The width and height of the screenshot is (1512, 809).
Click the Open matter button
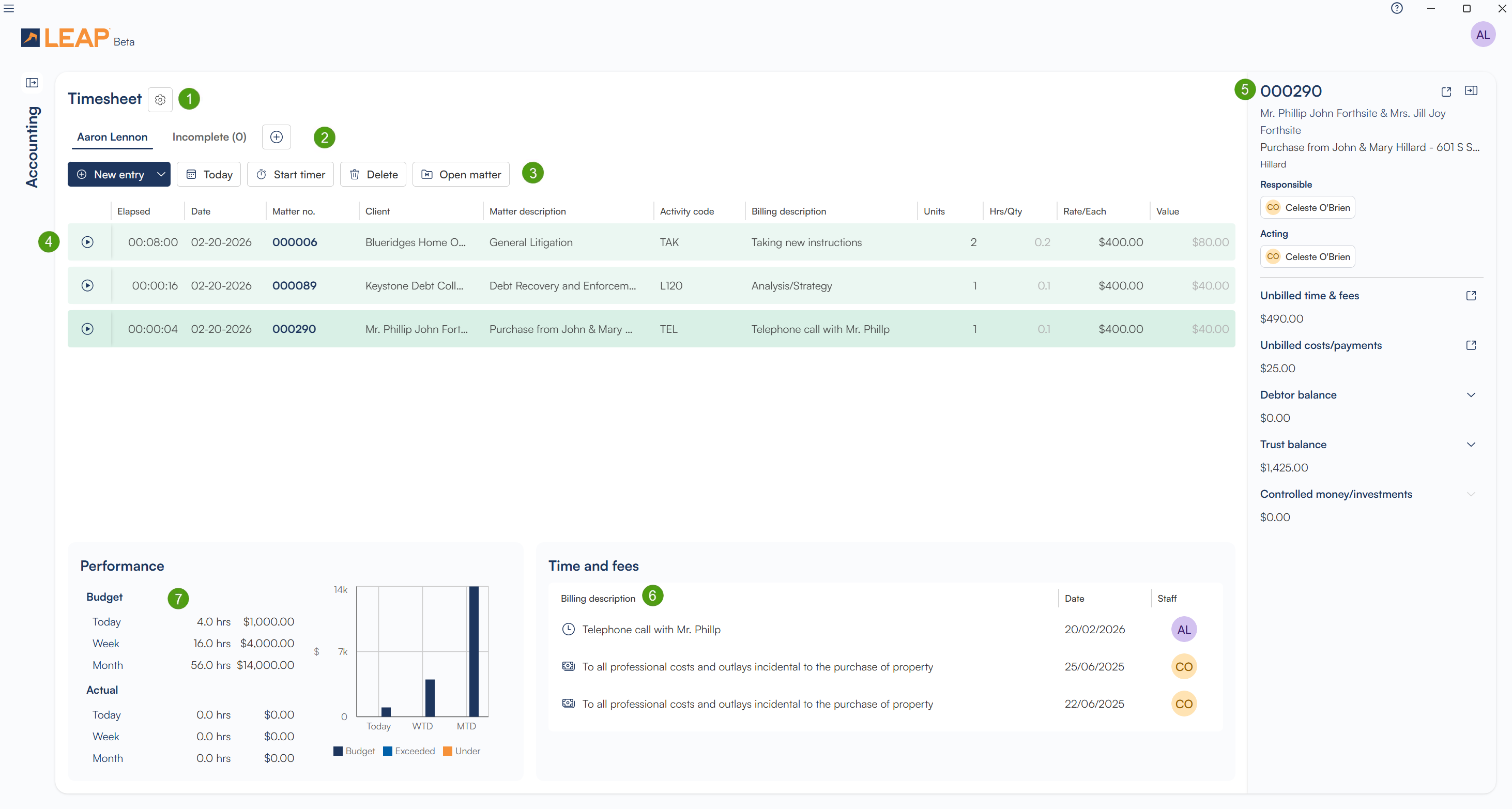[461, 174]
